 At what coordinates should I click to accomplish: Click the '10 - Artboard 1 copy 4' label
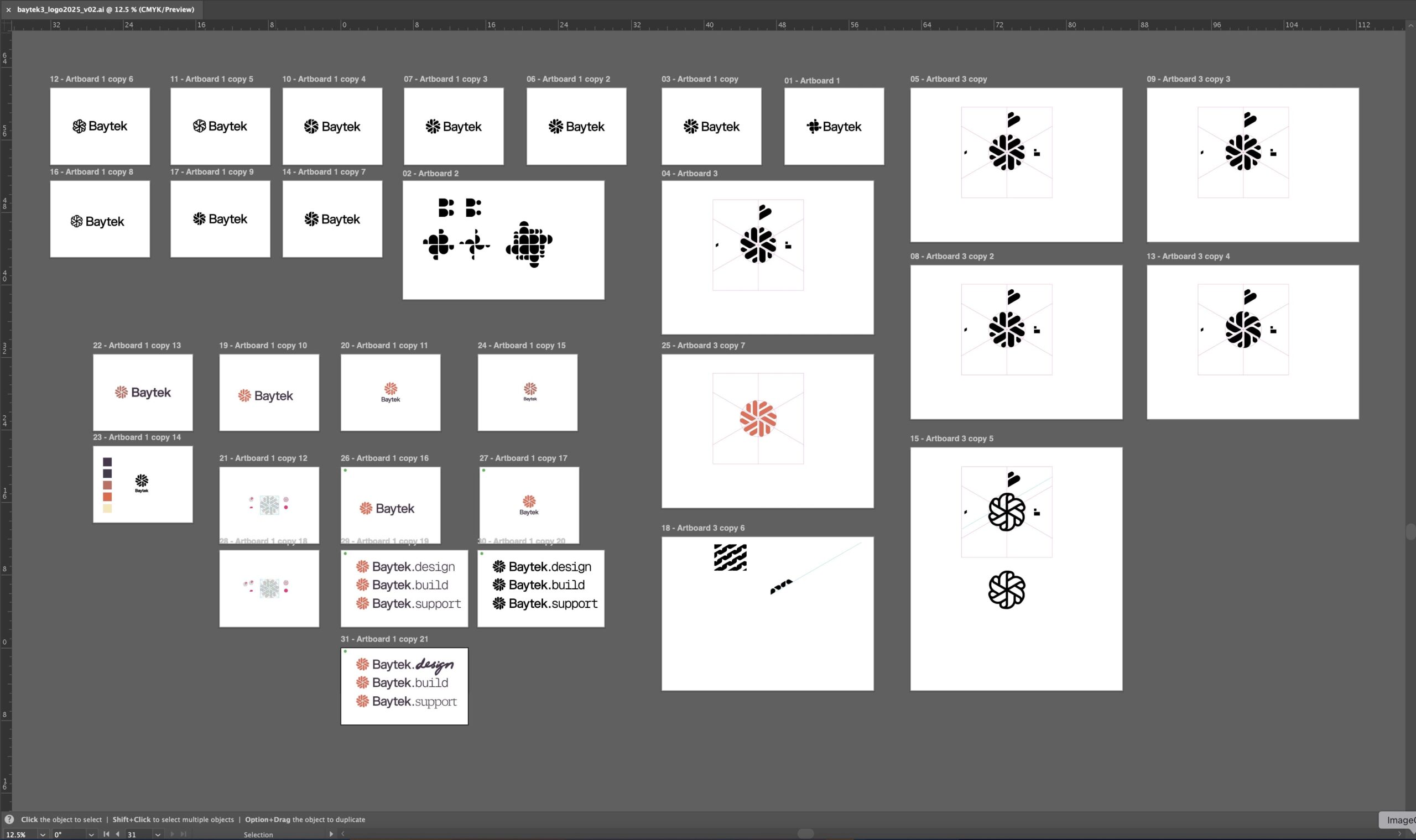point(324,79)
